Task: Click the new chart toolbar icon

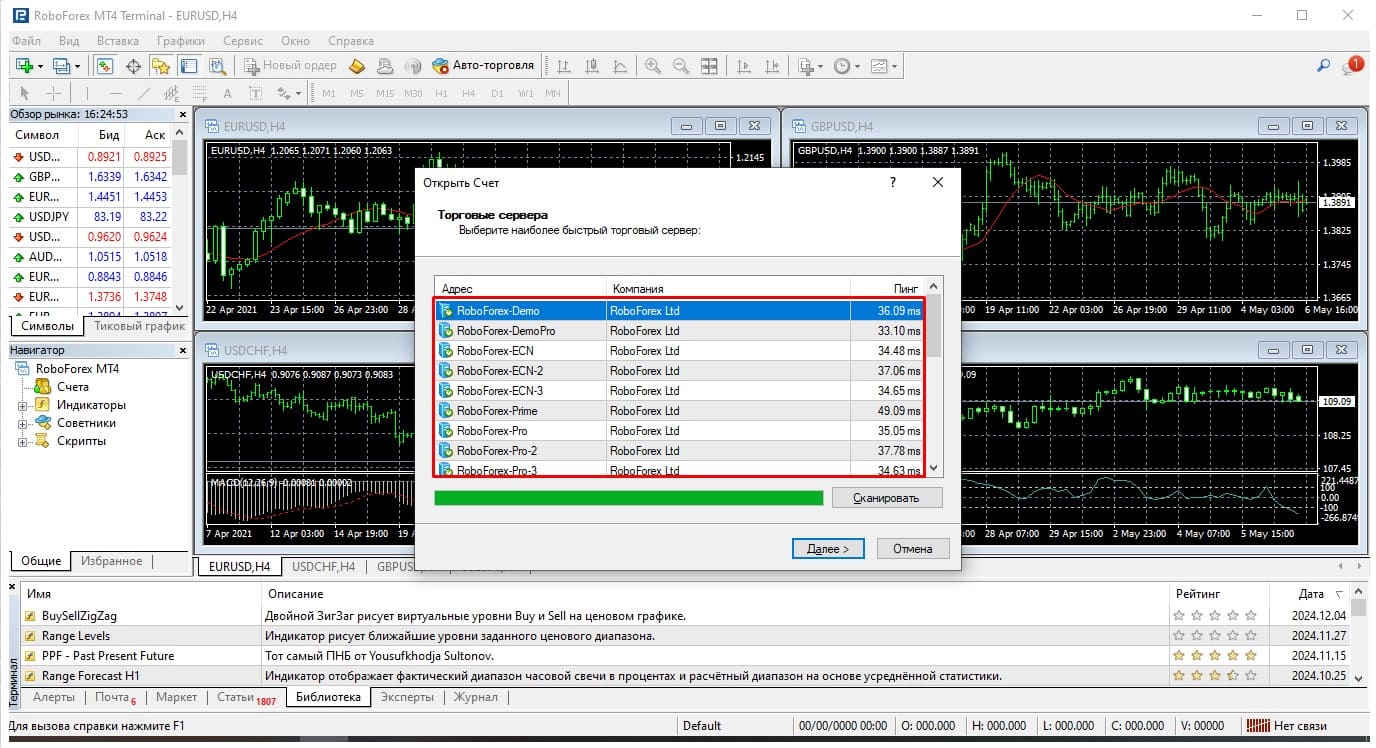Action: [25, 66]
